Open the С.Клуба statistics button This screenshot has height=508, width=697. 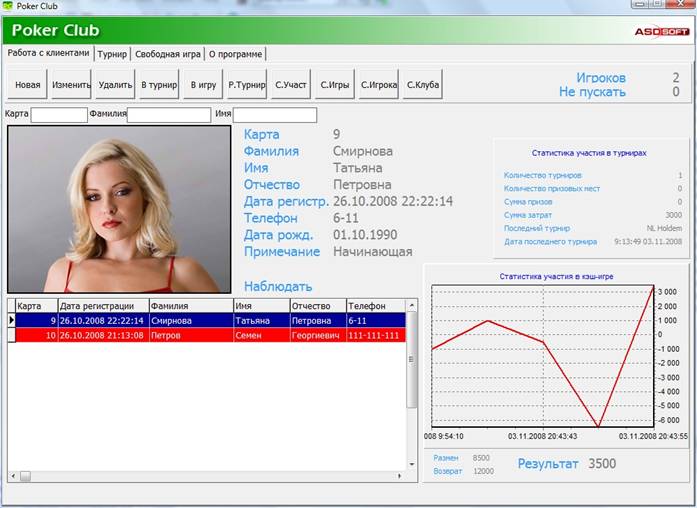[423, 85]
